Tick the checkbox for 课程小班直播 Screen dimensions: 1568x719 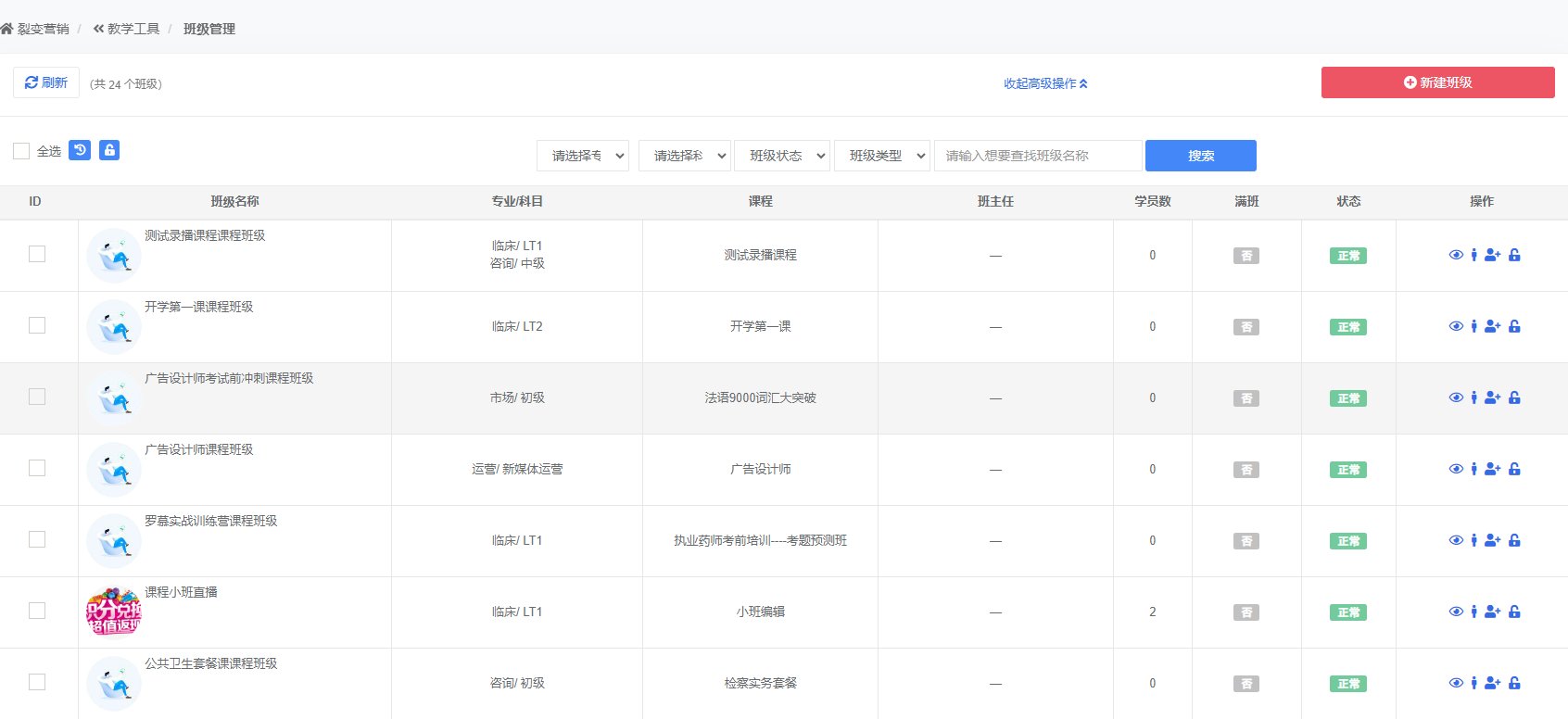point(37,611)
